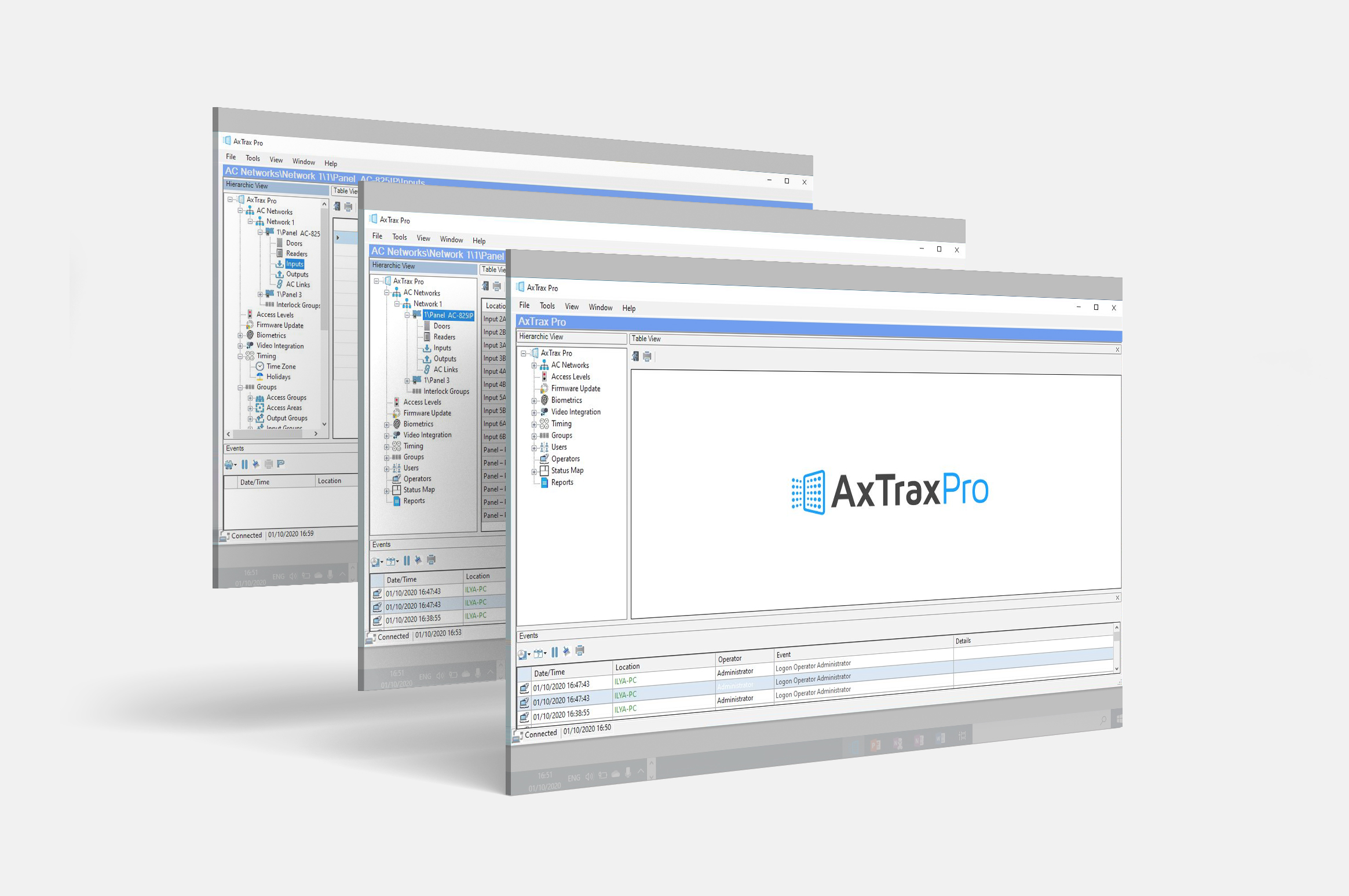Screen dimensions: 1349x896
Task: Select Firmware Update in the front window's tree
Action: [x=576, y=389]
